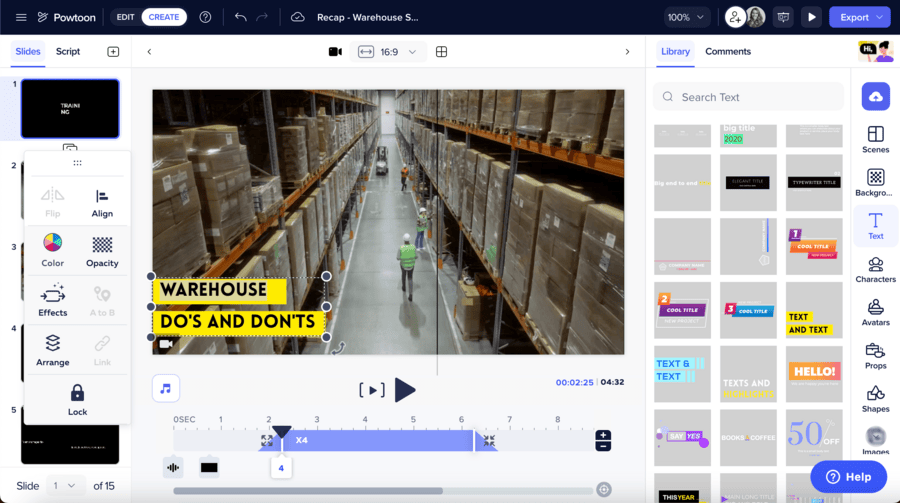Image resolution: width=900 pixels, height=503 pixels.
Task: Open the slide number dropdown
Action: 64,486
